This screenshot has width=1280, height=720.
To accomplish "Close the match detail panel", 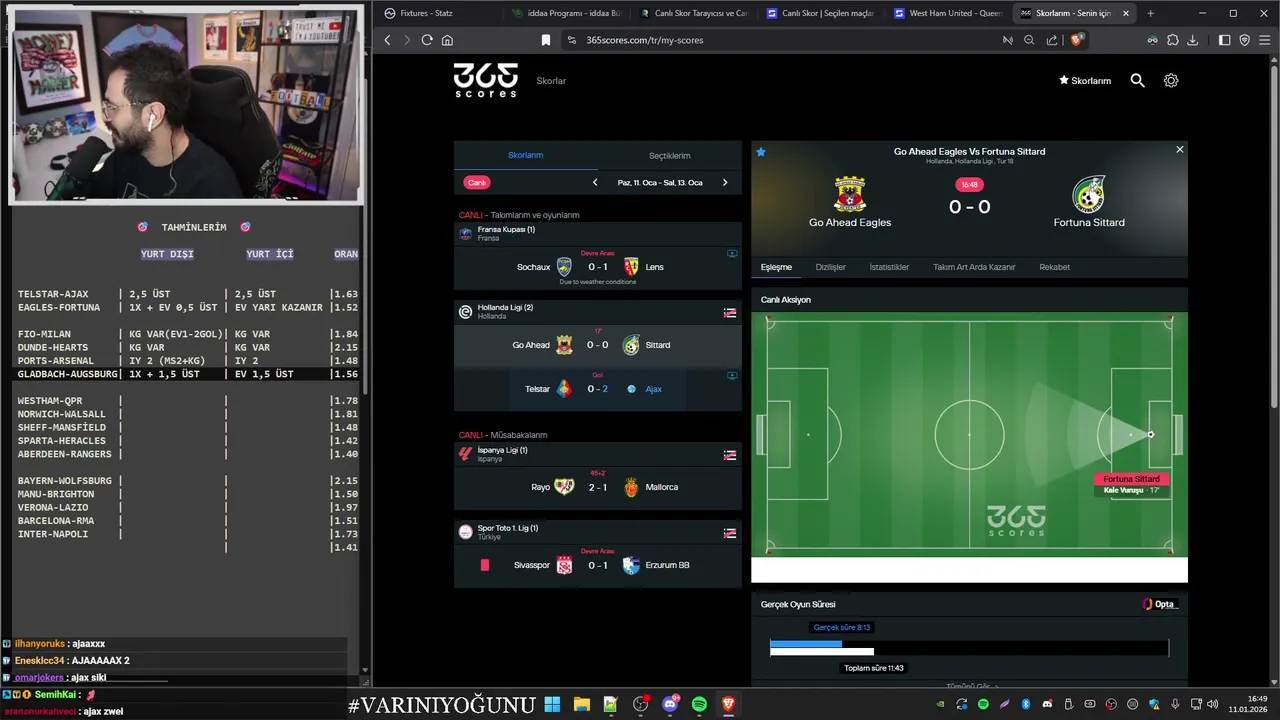I will tap(1179, 150).
